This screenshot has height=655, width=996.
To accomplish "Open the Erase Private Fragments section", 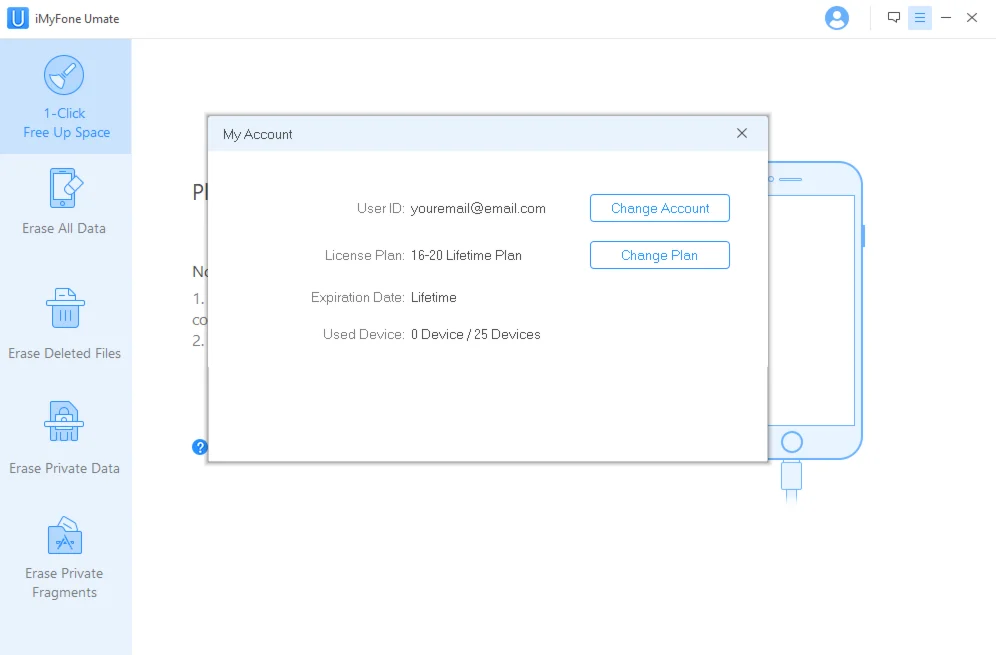I will (x=64, y=557).
